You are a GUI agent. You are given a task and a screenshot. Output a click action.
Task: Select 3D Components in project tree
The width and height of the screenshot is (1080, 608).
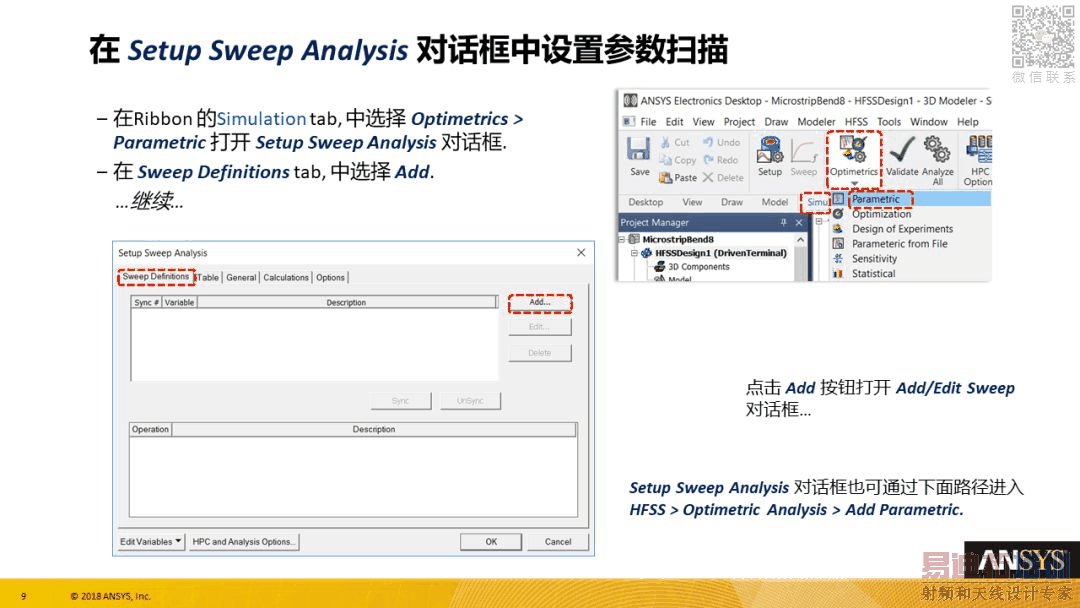(x=698, y=266)
